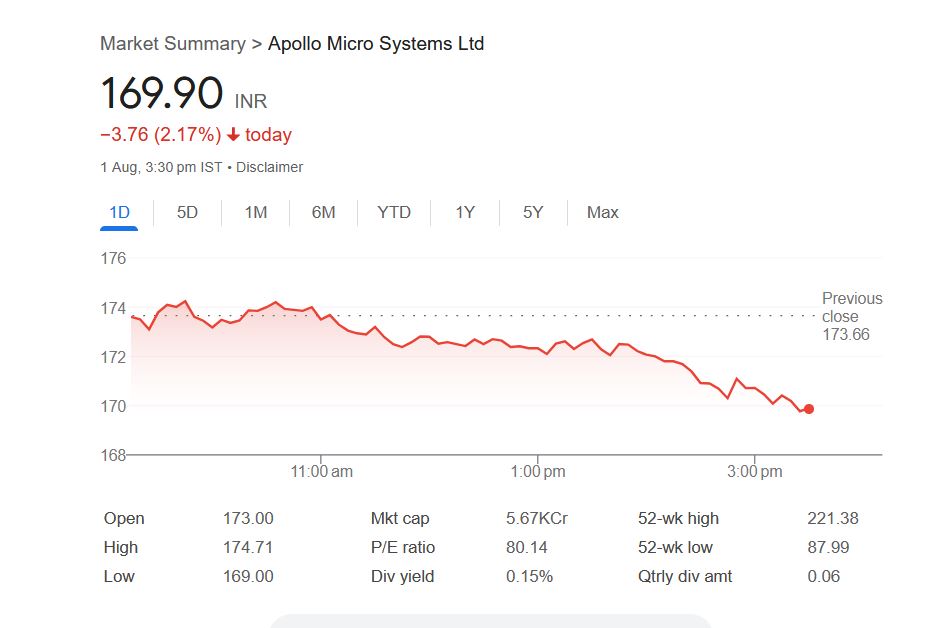Click the 169.90 stock price

(x=161, y=94)
